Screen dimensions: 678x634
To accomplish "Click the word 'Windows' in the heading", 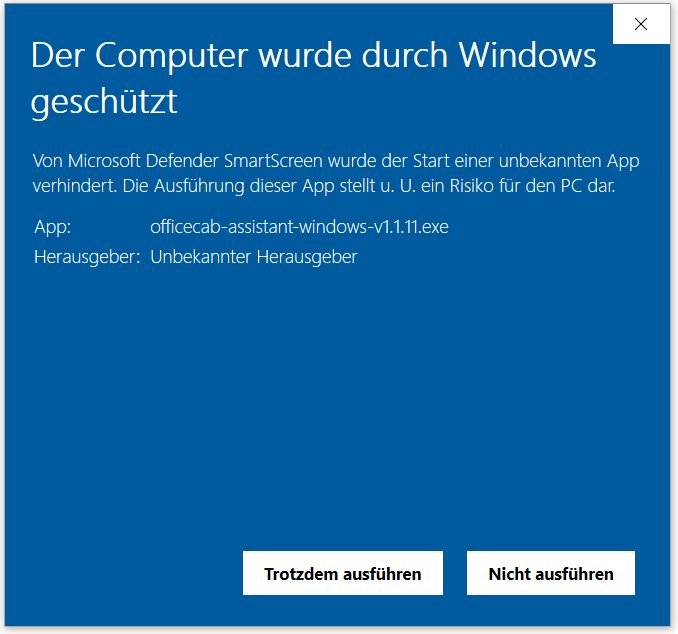I will tap(528, 56).
